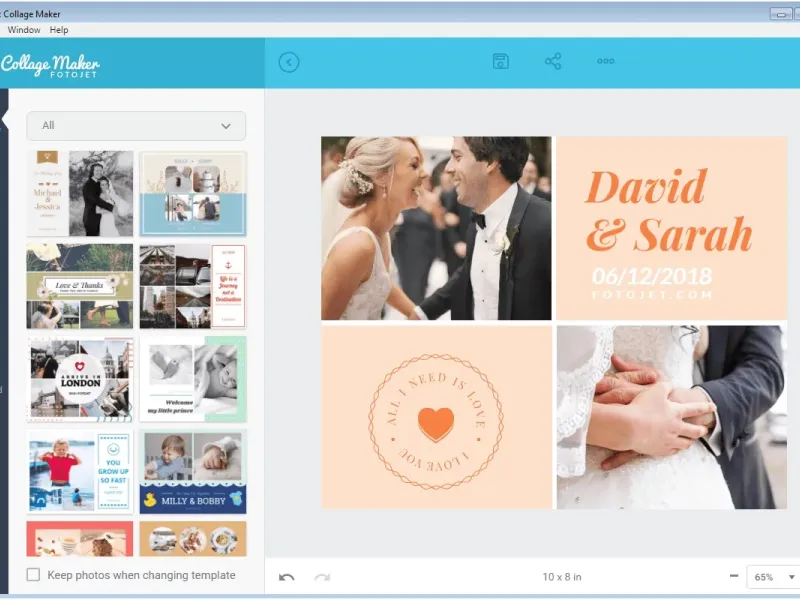Click the Collage Maker FotoJet logo

tap(50, 66)
